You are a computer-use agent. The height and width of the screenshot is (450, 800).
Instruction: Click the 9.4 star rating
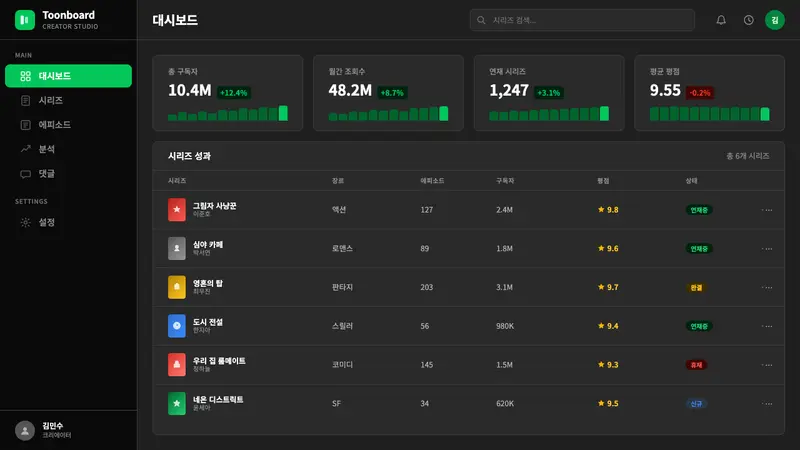(608, 326)
